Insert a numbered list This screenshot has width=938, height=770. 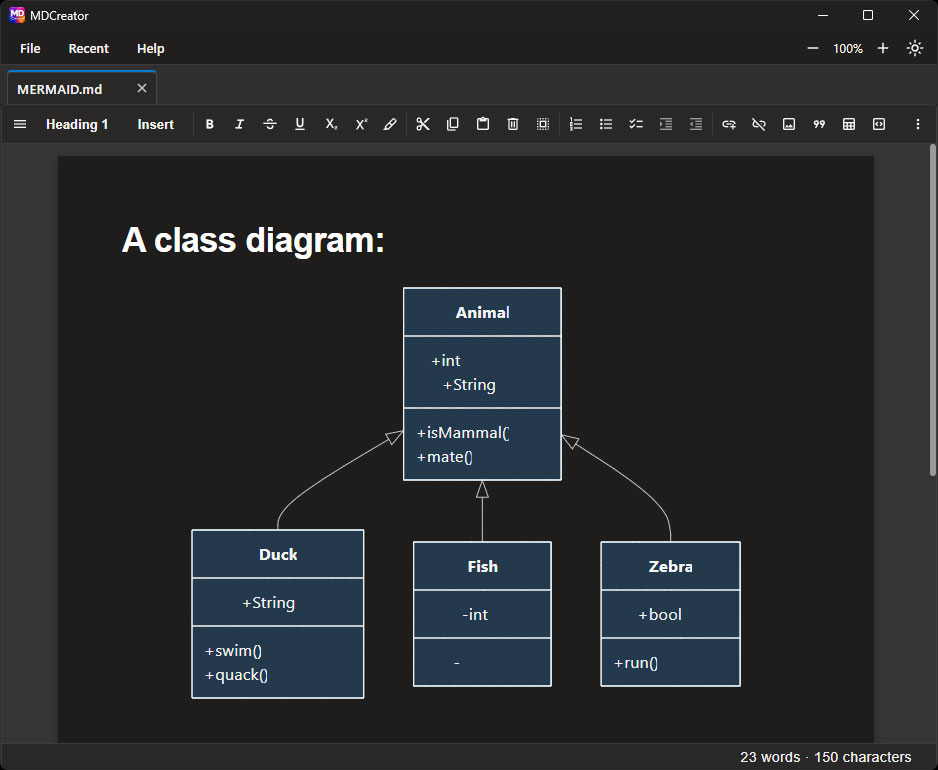(x=575, y=124)
